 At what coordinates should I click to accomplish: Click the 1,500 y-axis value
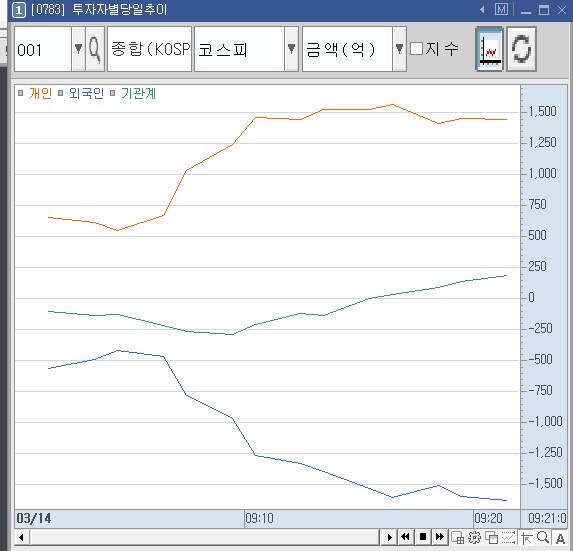click(542, 111)
